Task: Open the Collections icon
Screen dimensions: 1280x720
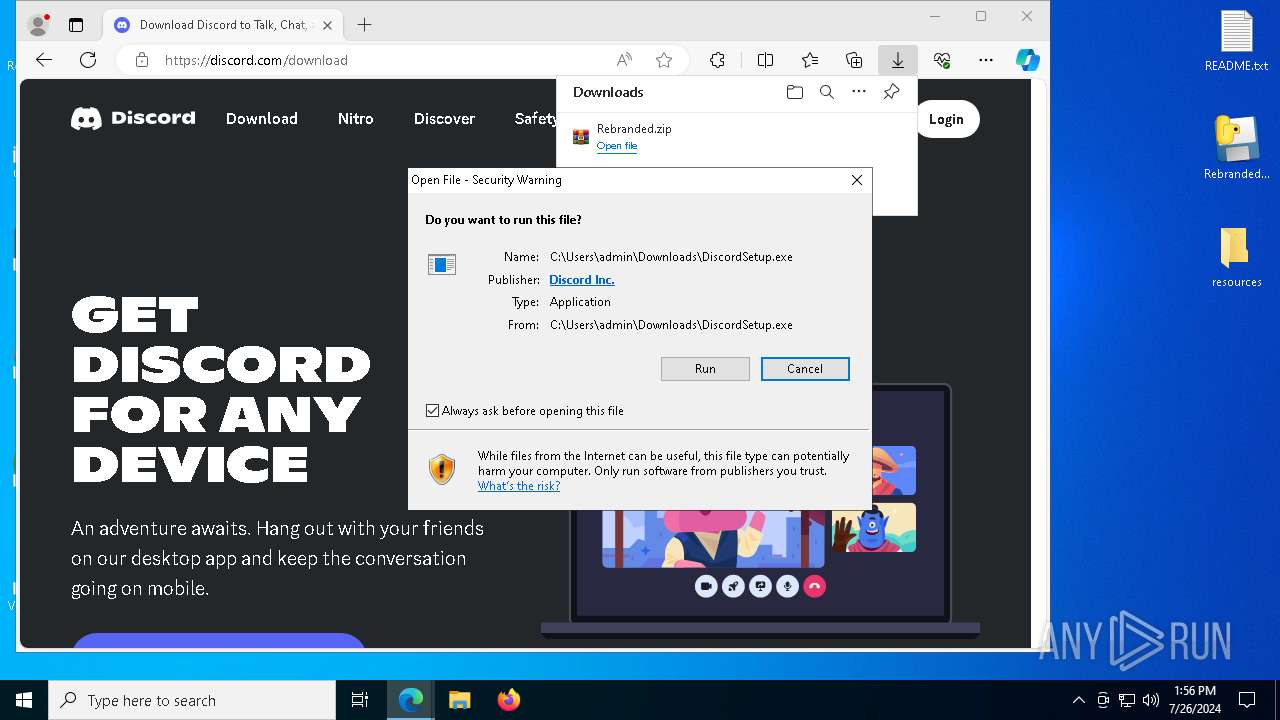Action: pyautogui.click(x=854, y=60)
